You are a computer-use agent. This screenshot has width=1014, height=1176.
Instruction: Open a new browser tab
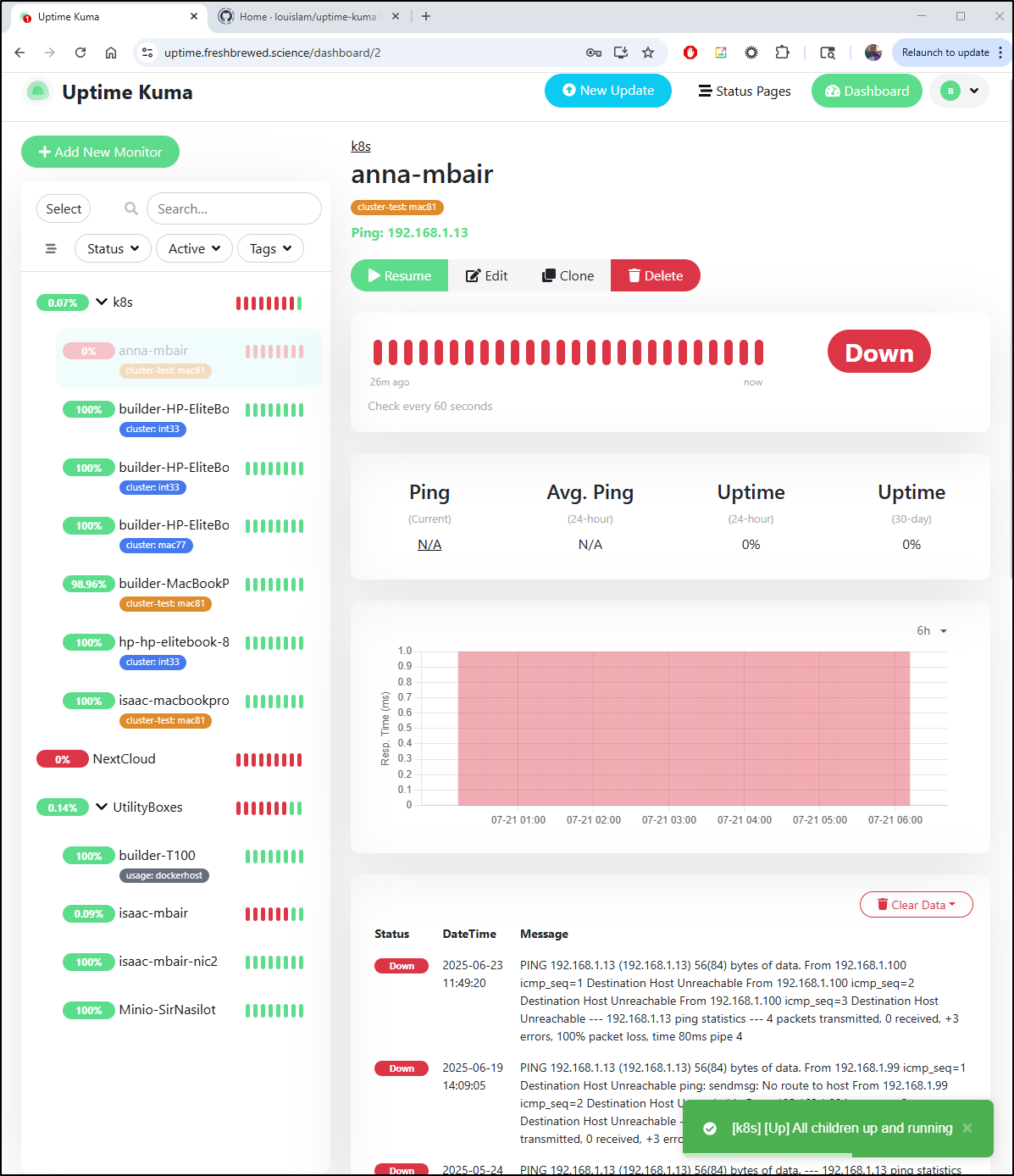[x=426, y=16]
